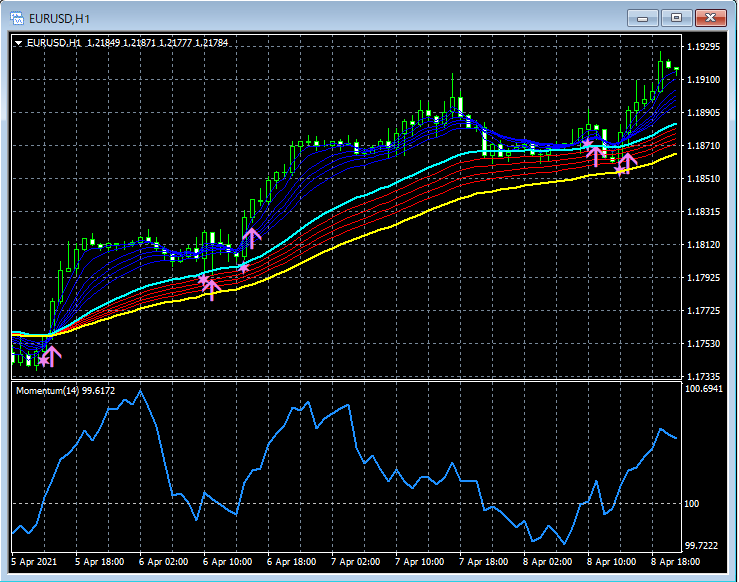This screenshot has height=582, width=739.
Task: Click the pink arrow below the 6 Apr 10:00 candles
Action: (210, 290)
